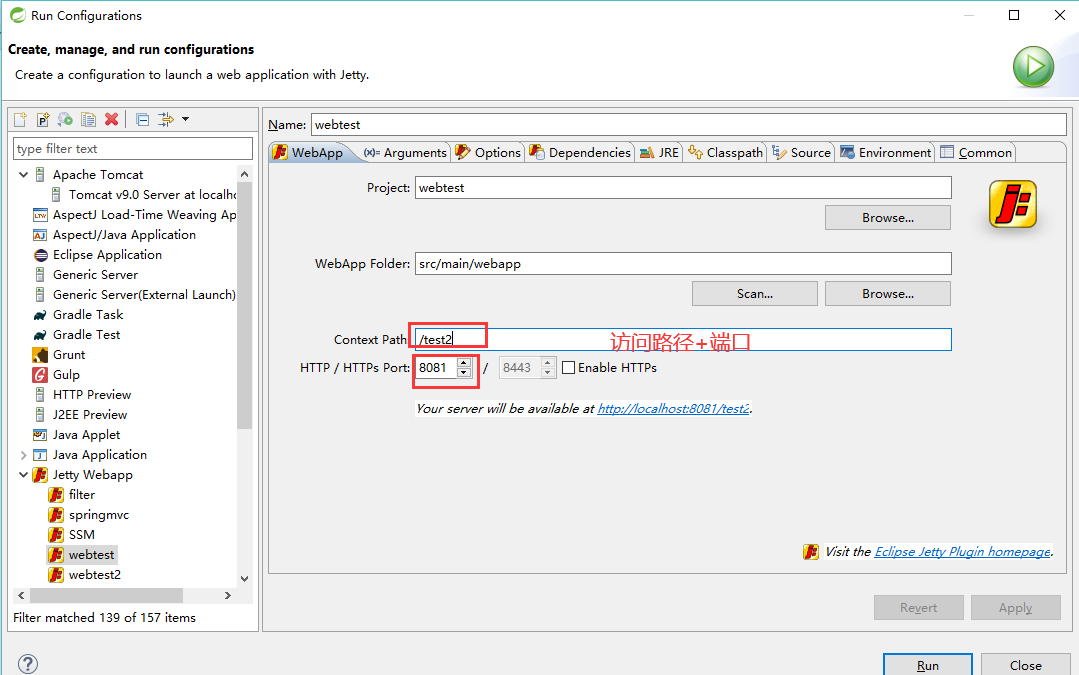Click the New prototype configuration icon
Image resolution: width=1079 pixels, height=675 pixels.
pyautogui.click(x=43, y=119)
